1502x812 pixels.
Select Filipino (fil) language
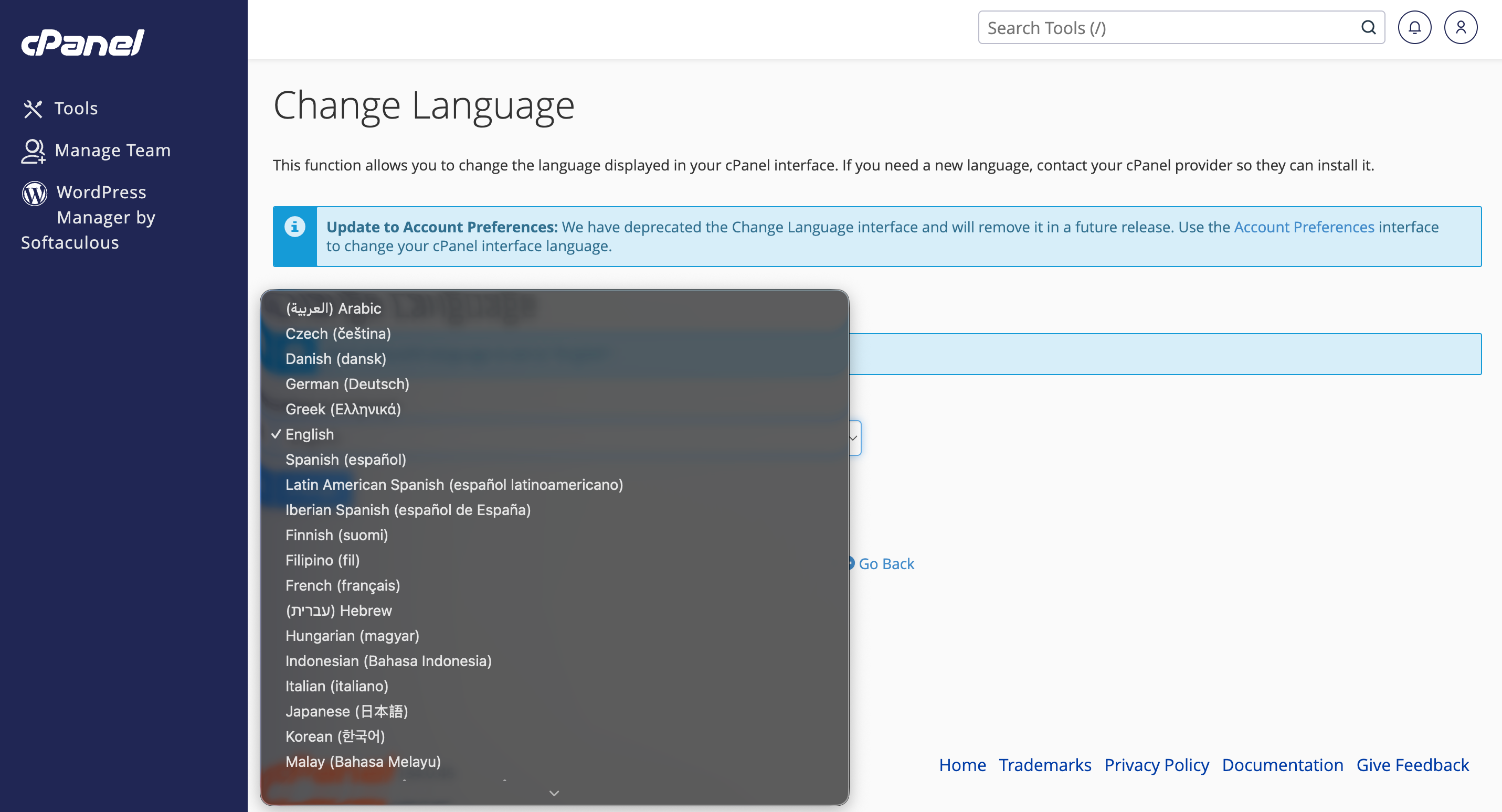point(554,560)
